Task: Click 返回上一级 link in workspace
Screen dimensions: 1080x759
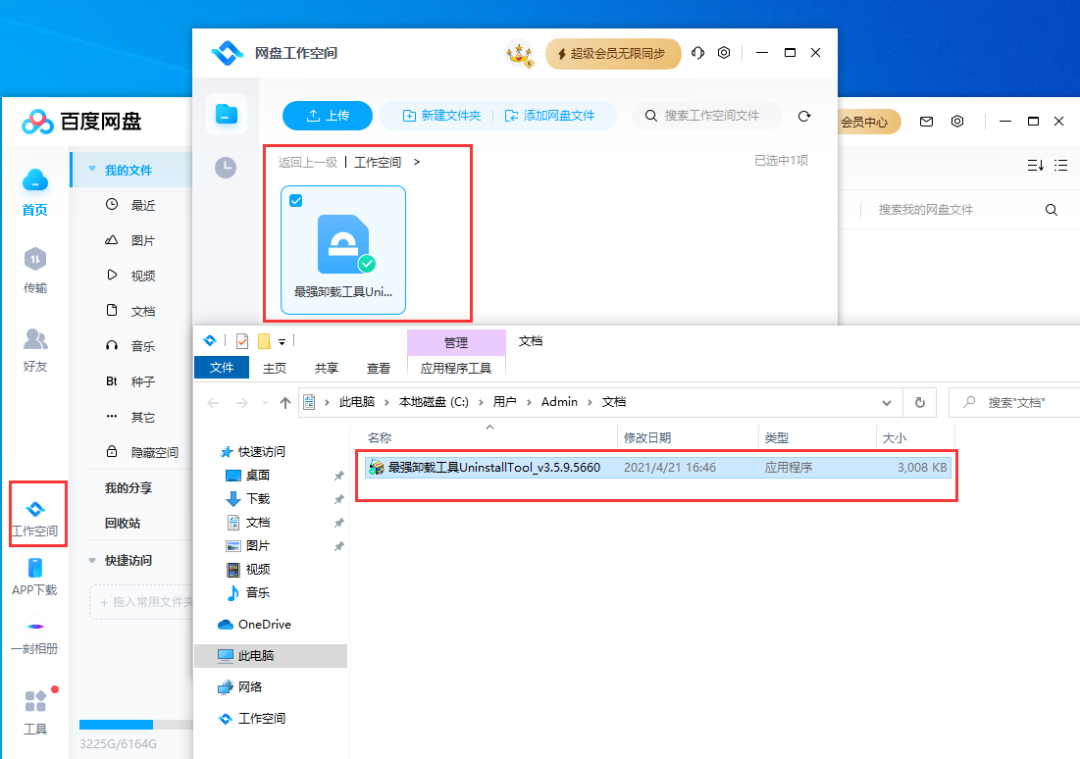Action: pos(308,162)
